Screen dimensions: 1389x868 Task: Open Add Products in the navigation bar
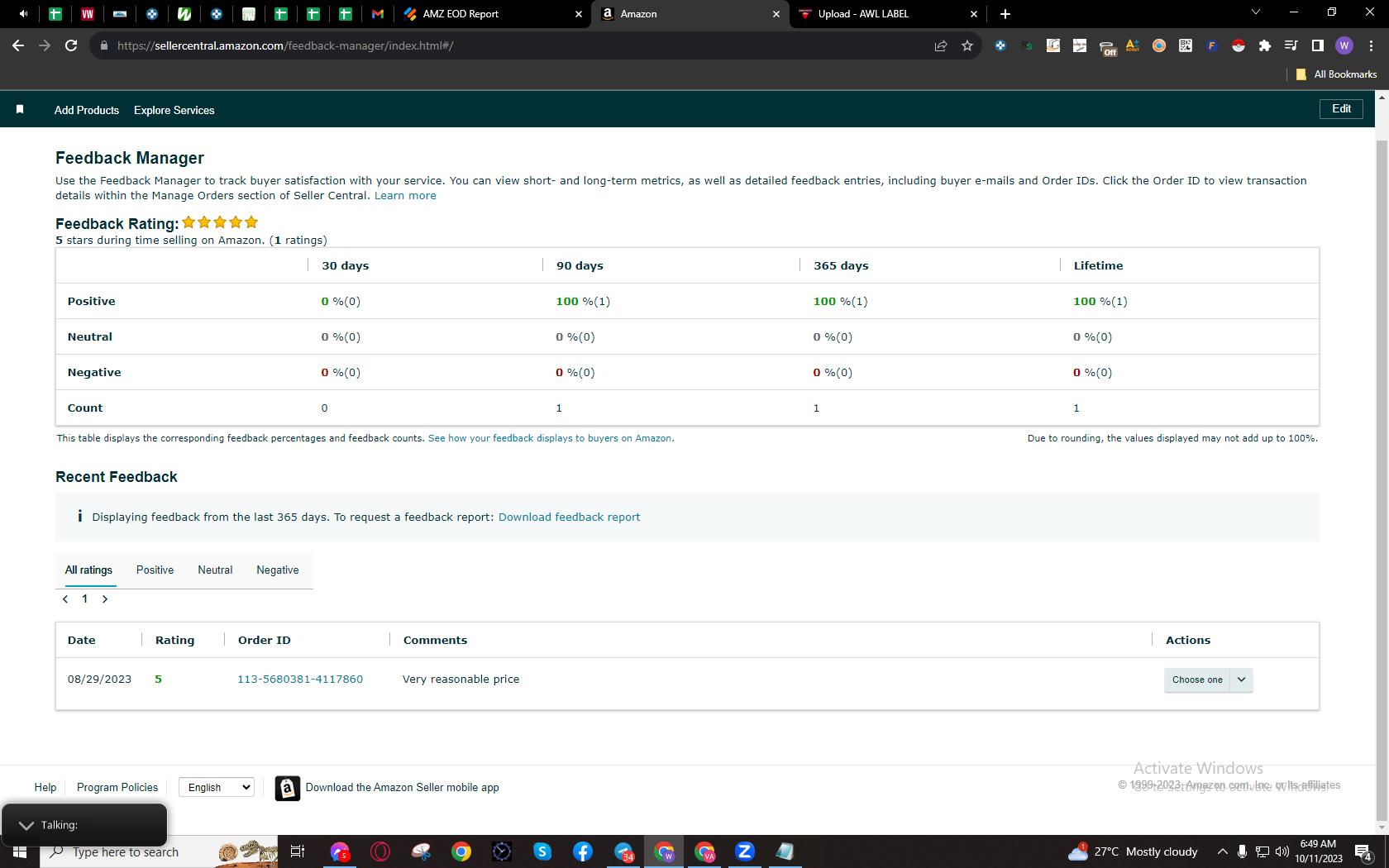(x=87, y=110)
